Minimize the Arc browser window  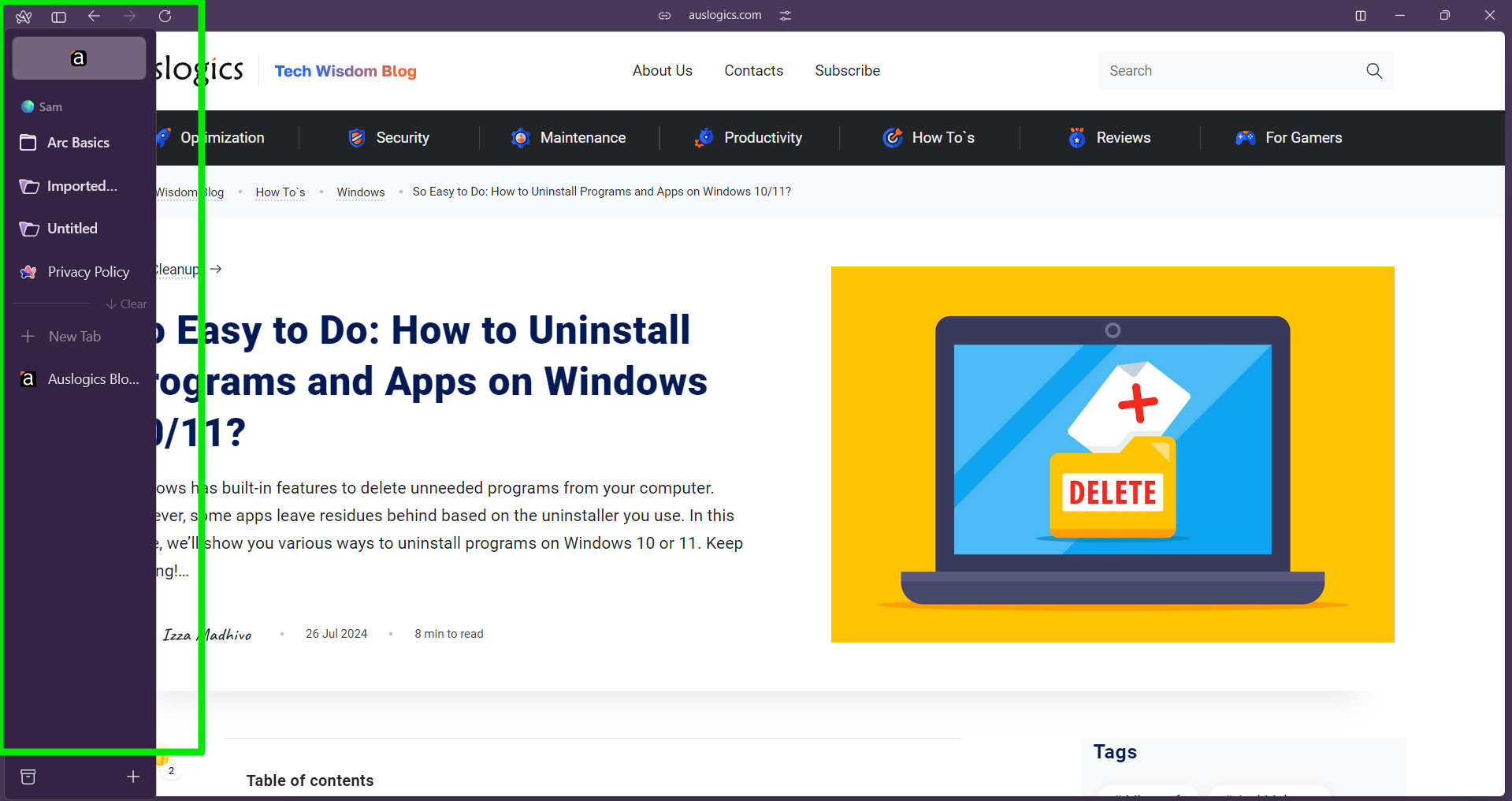pyautogui.click(x=1400, y=16)
